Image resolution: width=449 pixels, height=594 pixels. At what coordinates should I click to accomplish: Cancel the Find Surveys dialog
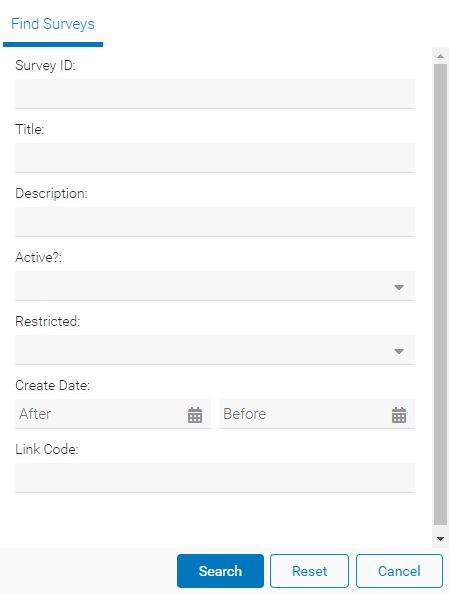[x=399, y=571]
